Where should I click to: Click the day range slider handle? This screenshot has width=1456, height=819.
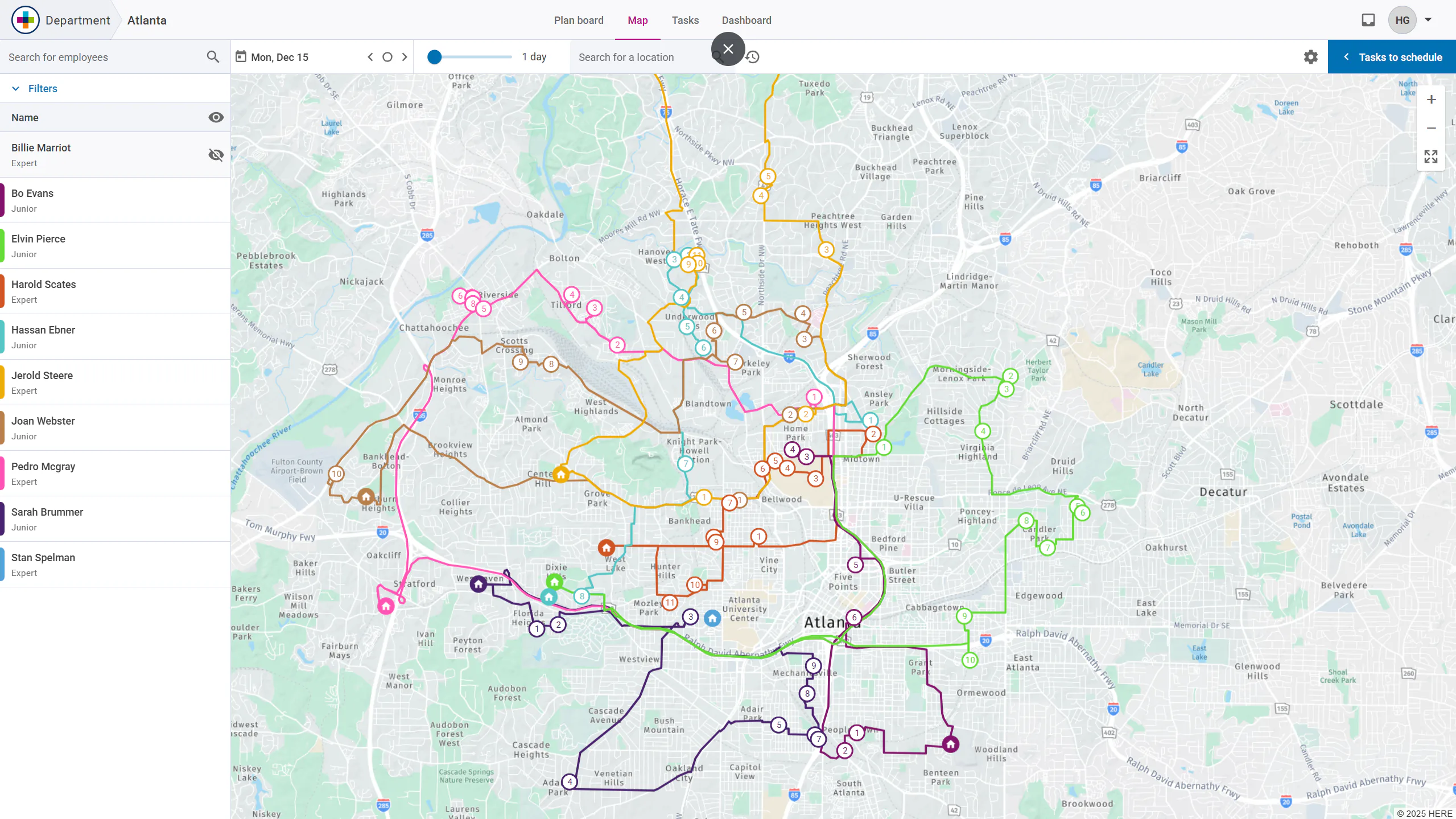click(x=434, y=57)
